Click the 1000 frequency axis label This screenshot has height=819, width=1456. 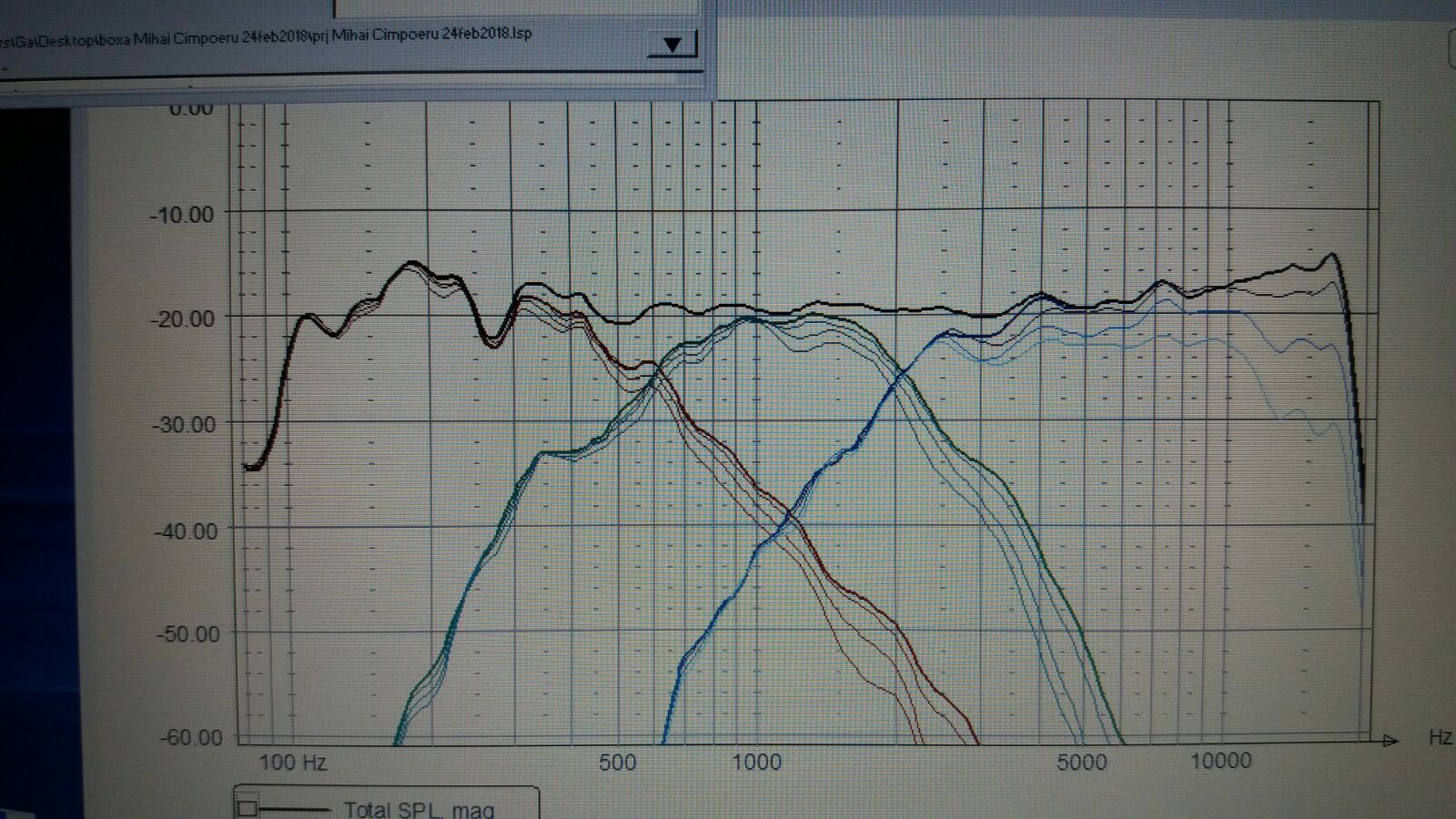coord(756,762)
